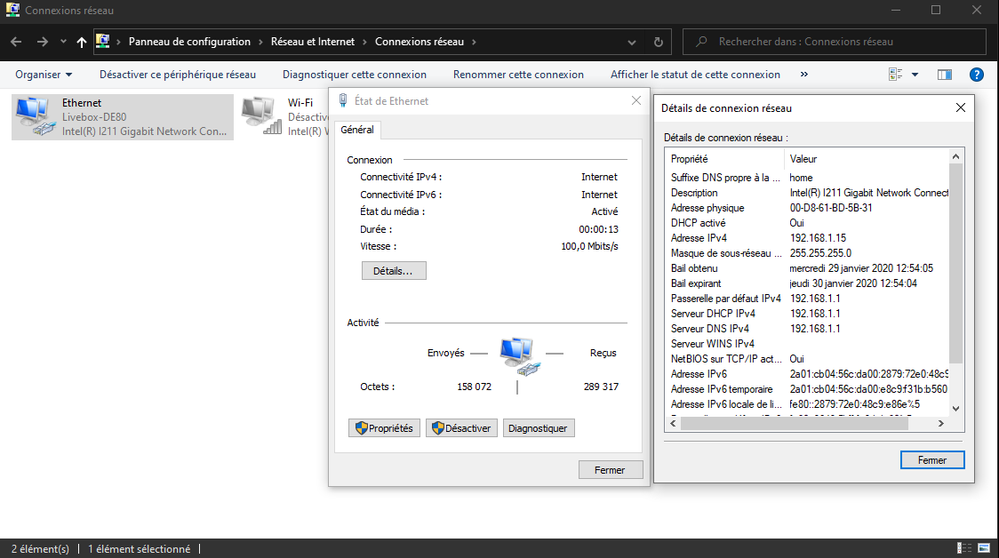The width and height of the screenshot is (999, 558).
Task: Toggle the preview pane icon
Action: (x=945, y=75)
